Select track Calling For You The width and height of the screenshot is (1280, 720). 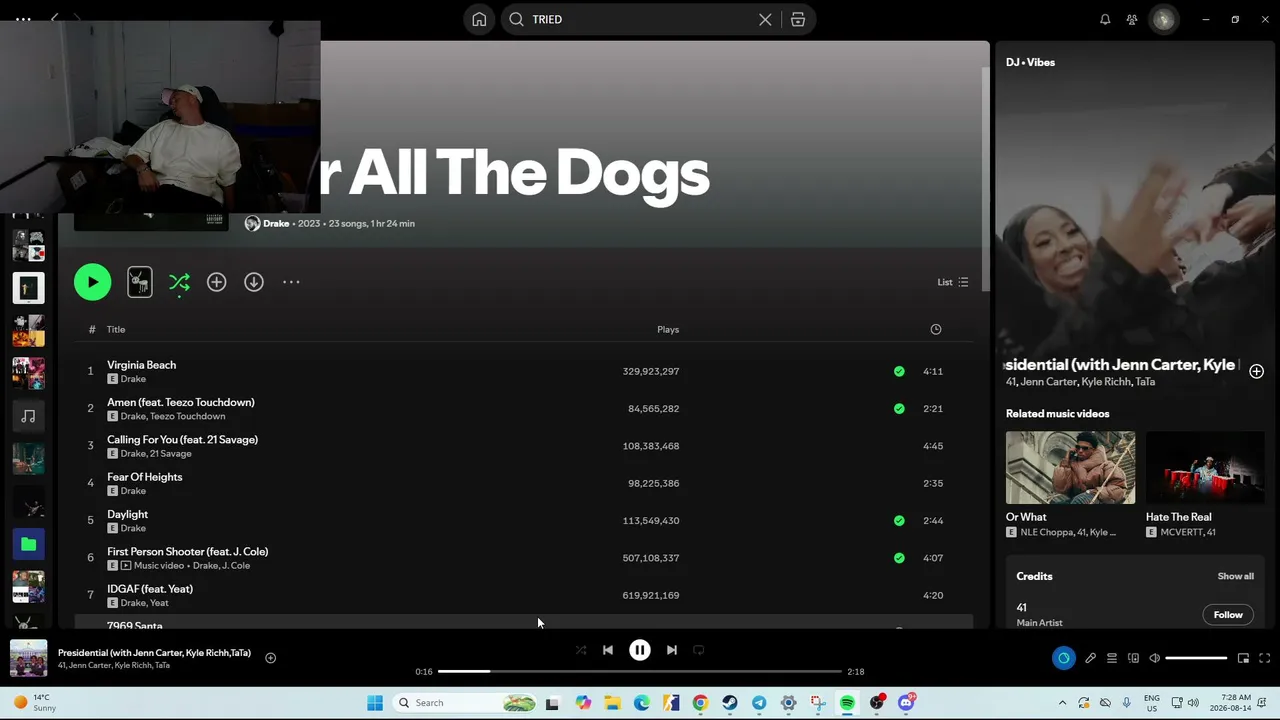coord(523,446)
